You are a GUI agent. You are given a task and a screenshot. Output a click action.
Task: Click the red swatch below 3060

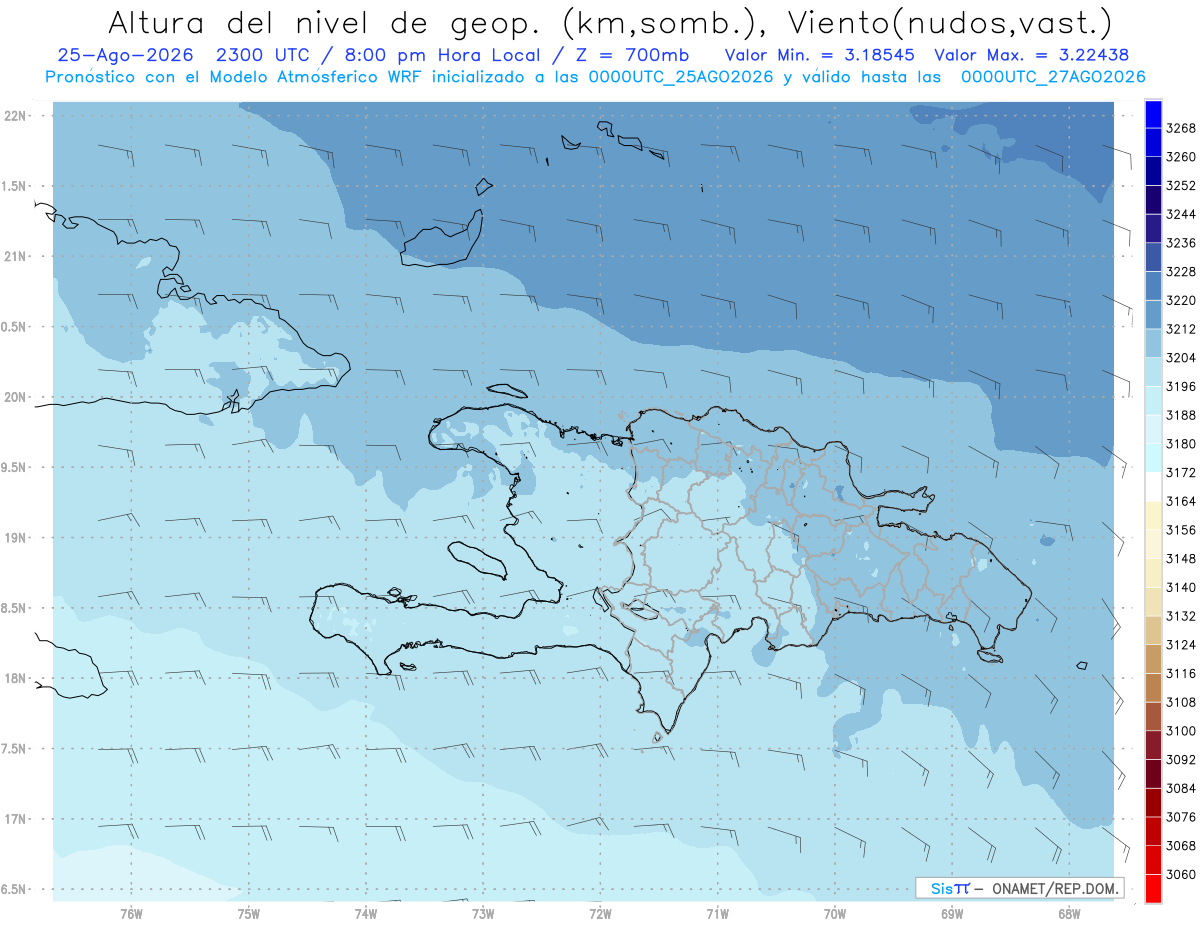(x=1153, y=888)
